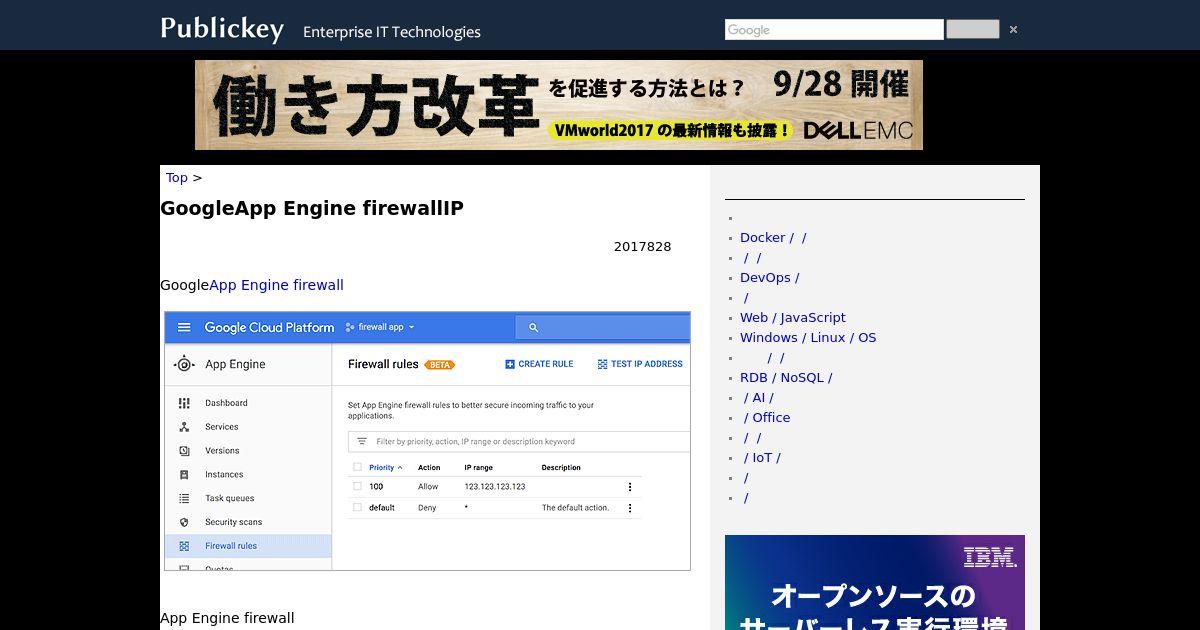The width and height of the screenshot is (1200, 630).
Task: Click the Security scans shield icon
Action: click(184, 522)
